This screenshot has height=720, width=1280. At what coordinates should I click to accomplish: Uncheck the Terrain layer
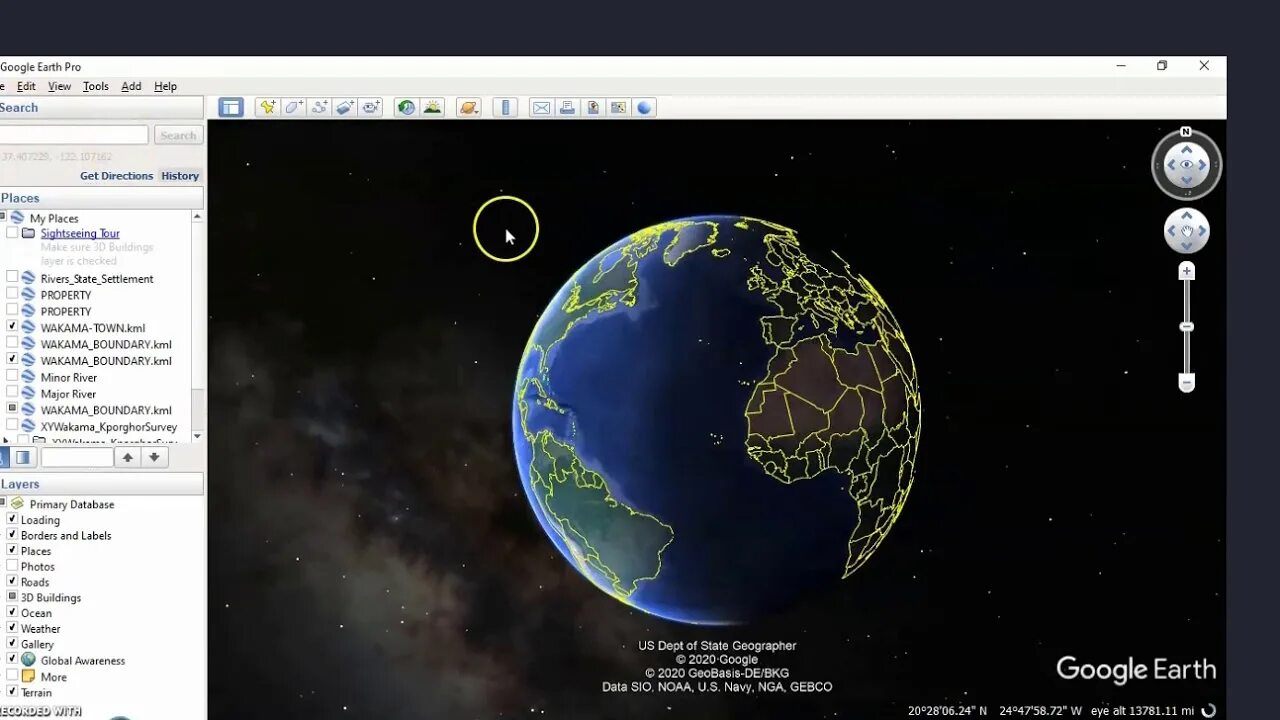coord(12,691)
